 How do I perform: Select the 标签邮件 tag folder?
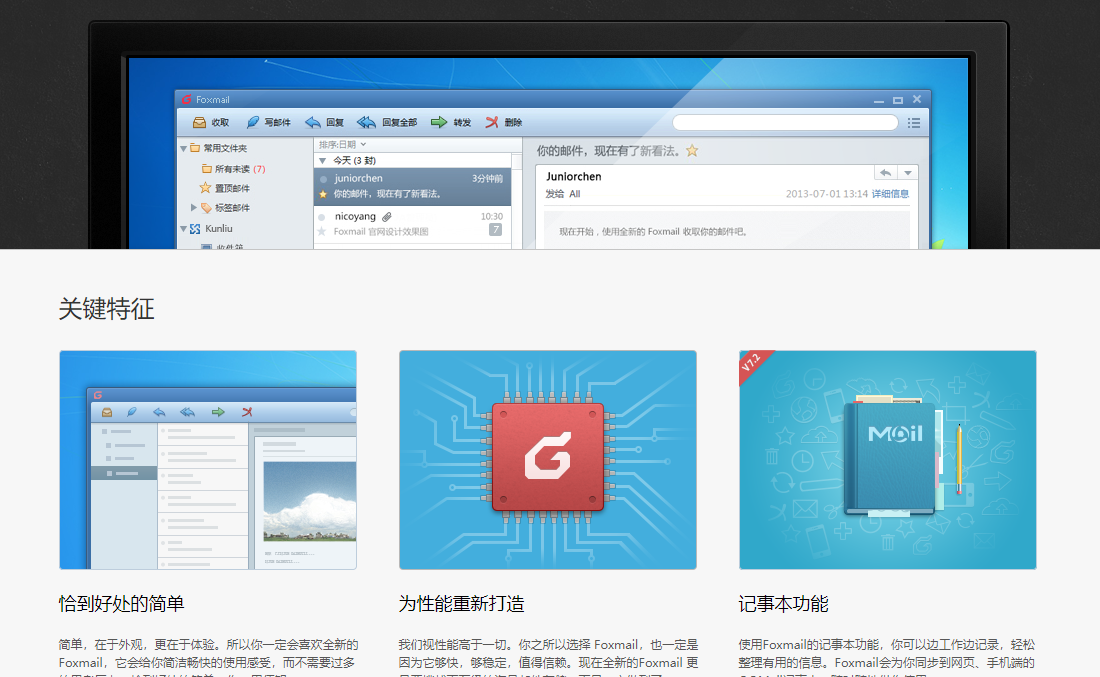point(225,208)
